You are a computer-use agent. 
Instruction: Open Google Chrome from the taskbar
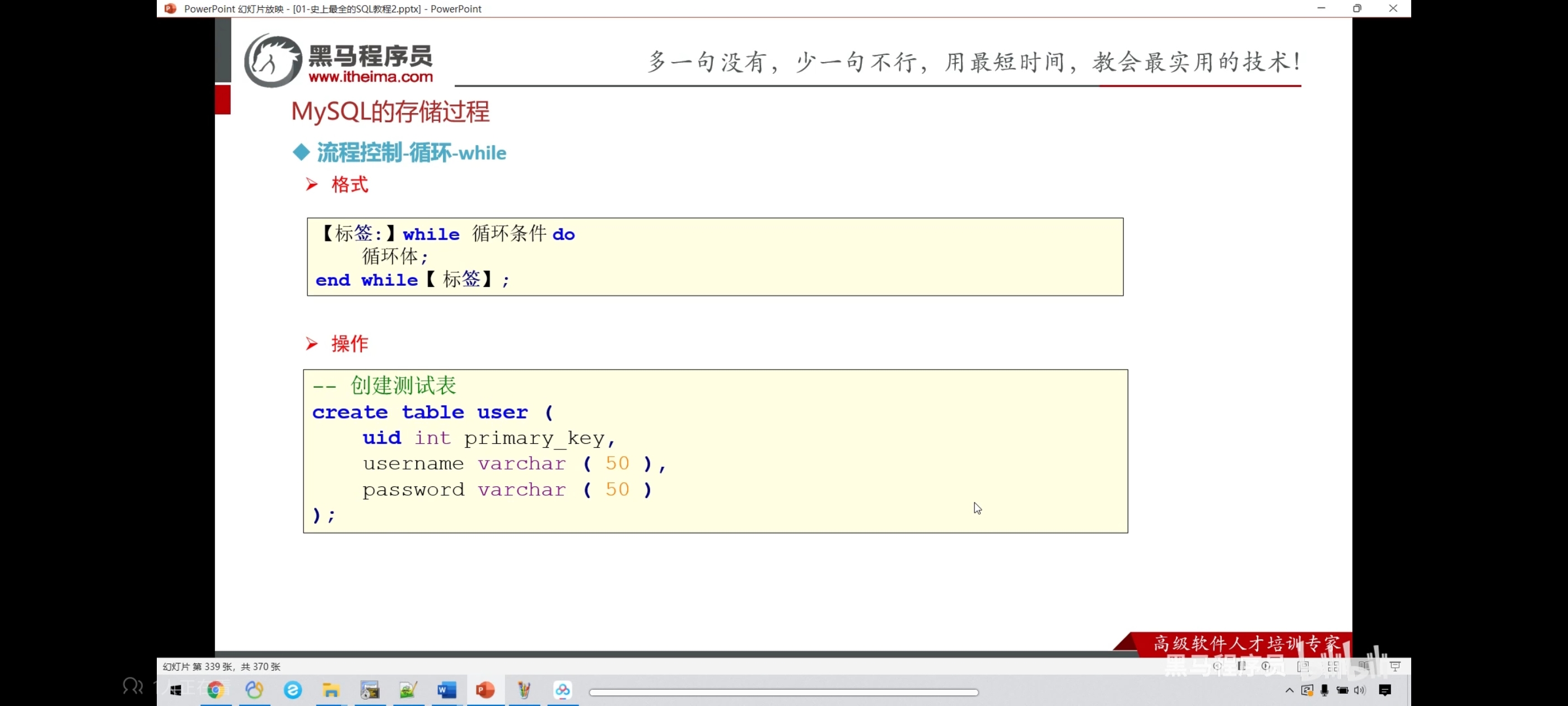click(x=216, y=690)
